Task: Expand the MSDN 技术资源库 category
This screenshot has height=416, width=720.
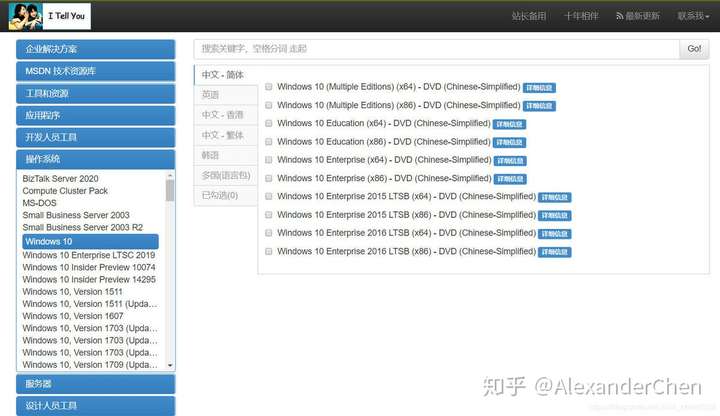Action: pos(96,71)
